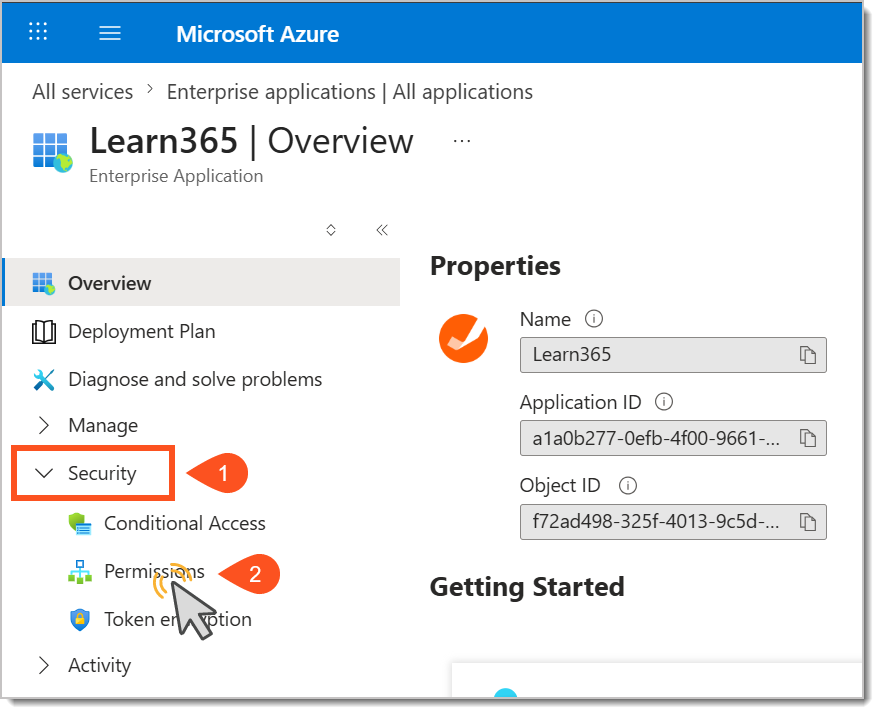
Task: Show info tooltip for Object ID
Action: point(628,485)
